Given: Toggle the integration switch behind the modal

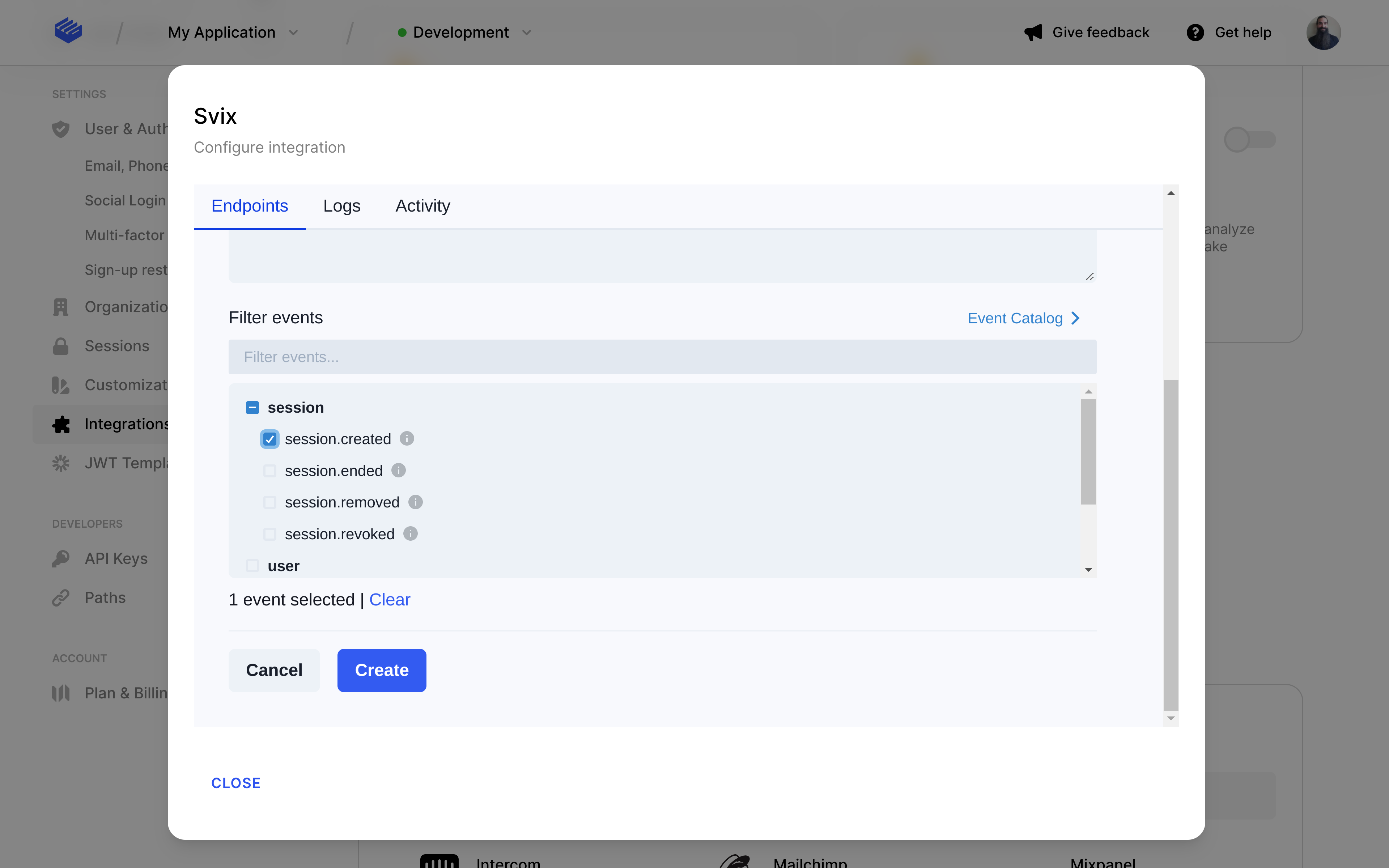Looking at the screenshot, I should tap(1249, 140).
